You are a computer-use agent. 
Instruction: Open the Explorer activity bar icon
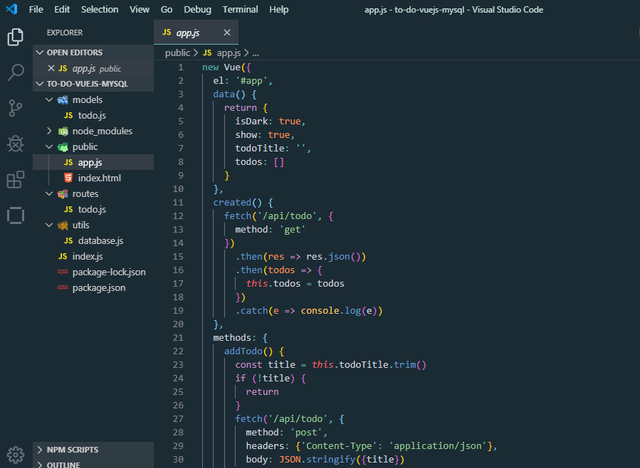click(16, 37)
